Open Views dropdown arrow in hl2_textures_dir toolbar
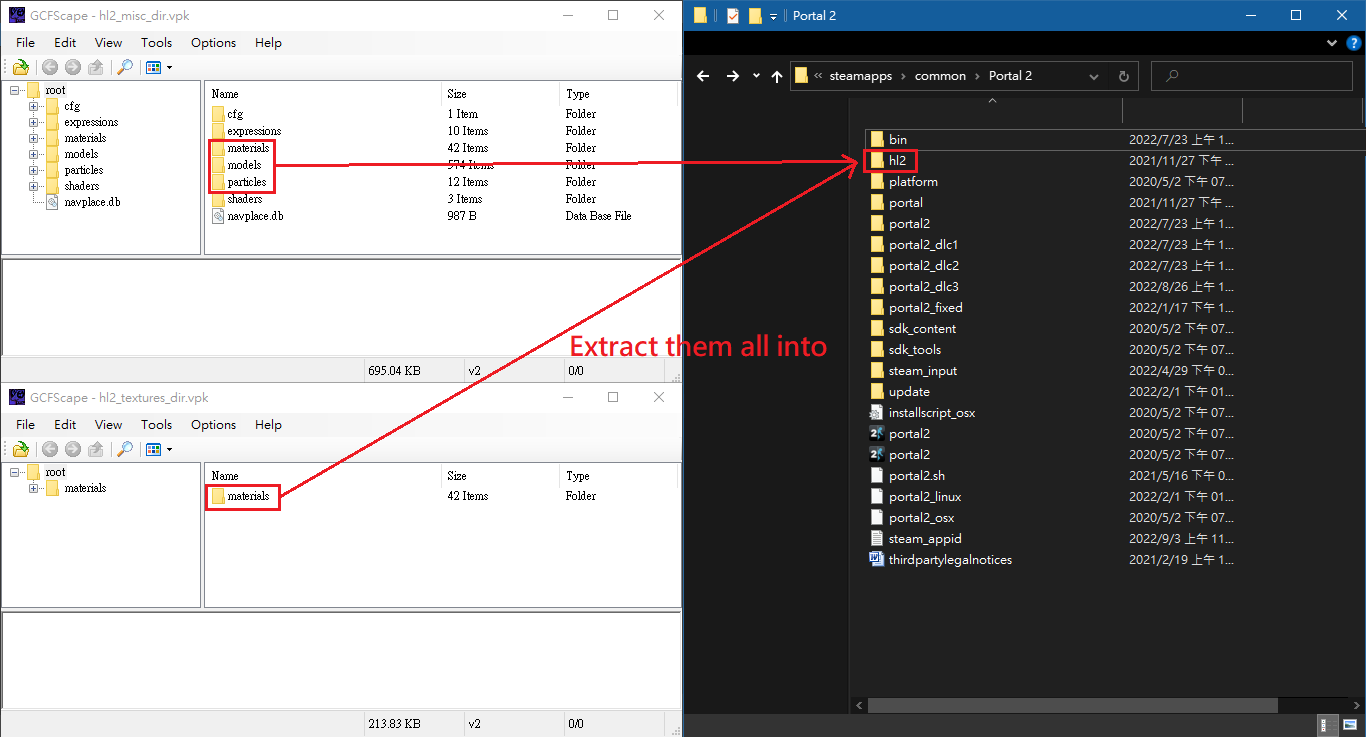This screenshot has width=1366, height=737. tap(169, 450)
